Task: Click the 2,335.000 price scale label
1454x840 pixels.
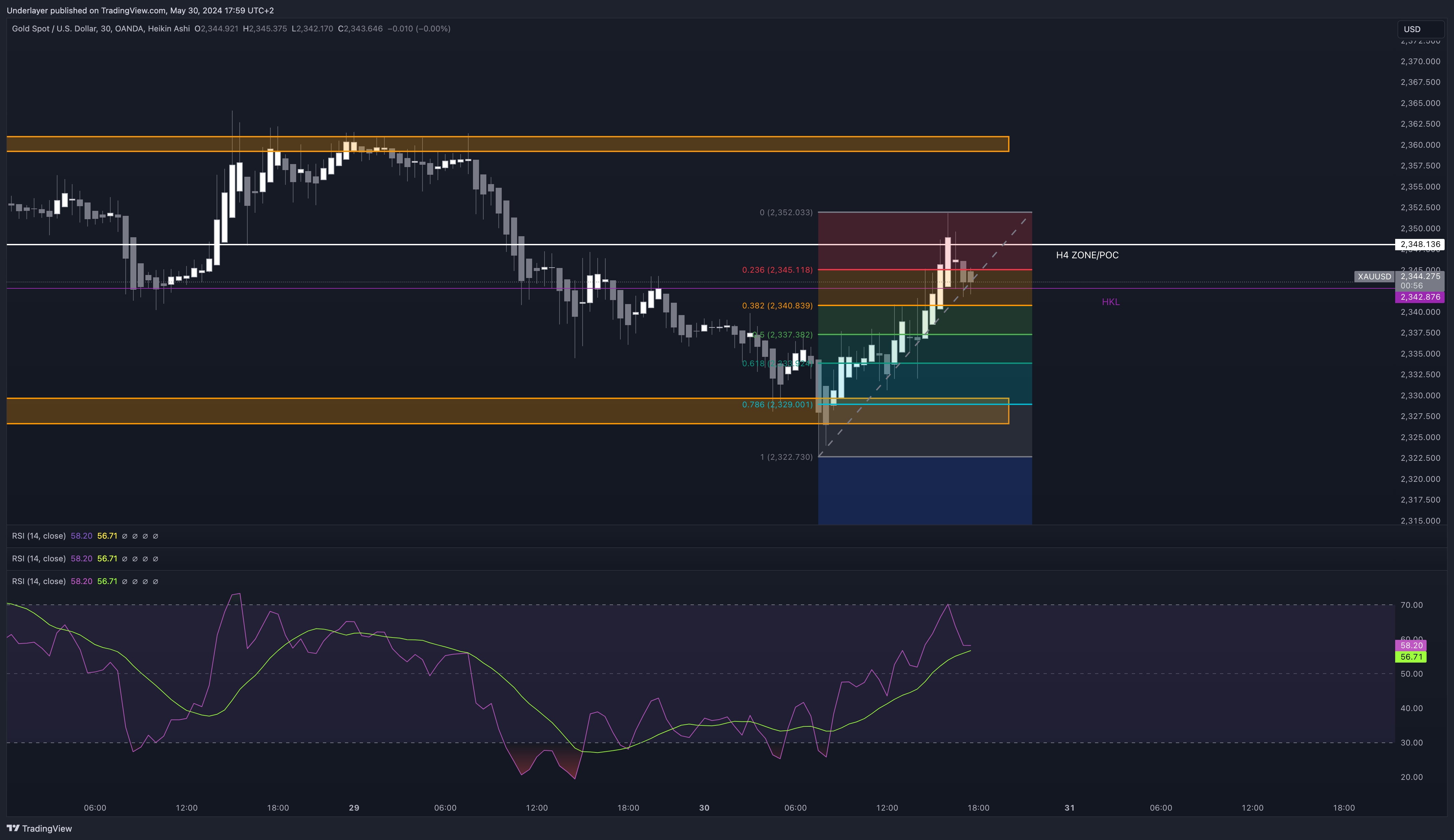Action: [1421, 354]
